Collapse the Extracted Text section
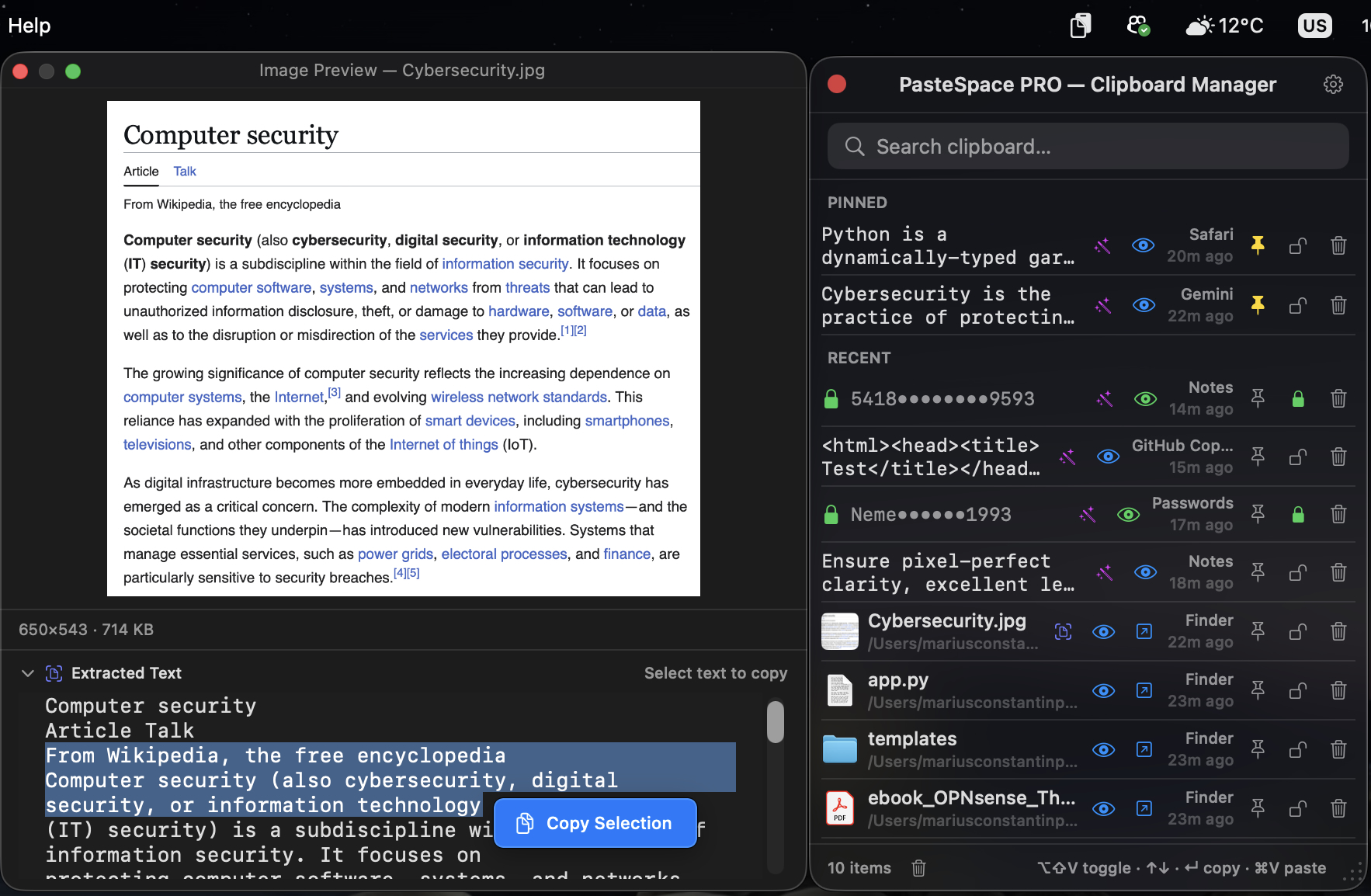Image resolution: width=1371 pixels, height=896 pixels. [27, 673]
